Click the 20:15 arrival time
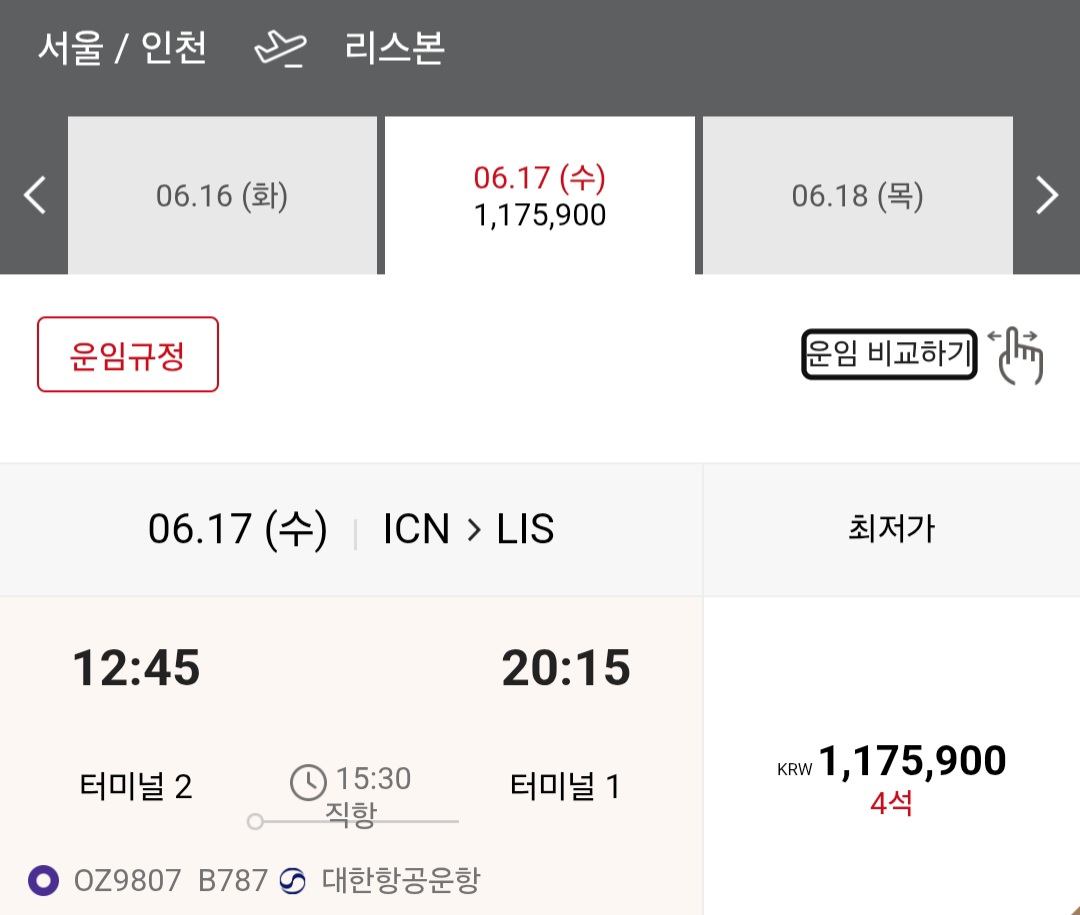Viewport: 1080px width, 915px height. (x=566, y=668)
